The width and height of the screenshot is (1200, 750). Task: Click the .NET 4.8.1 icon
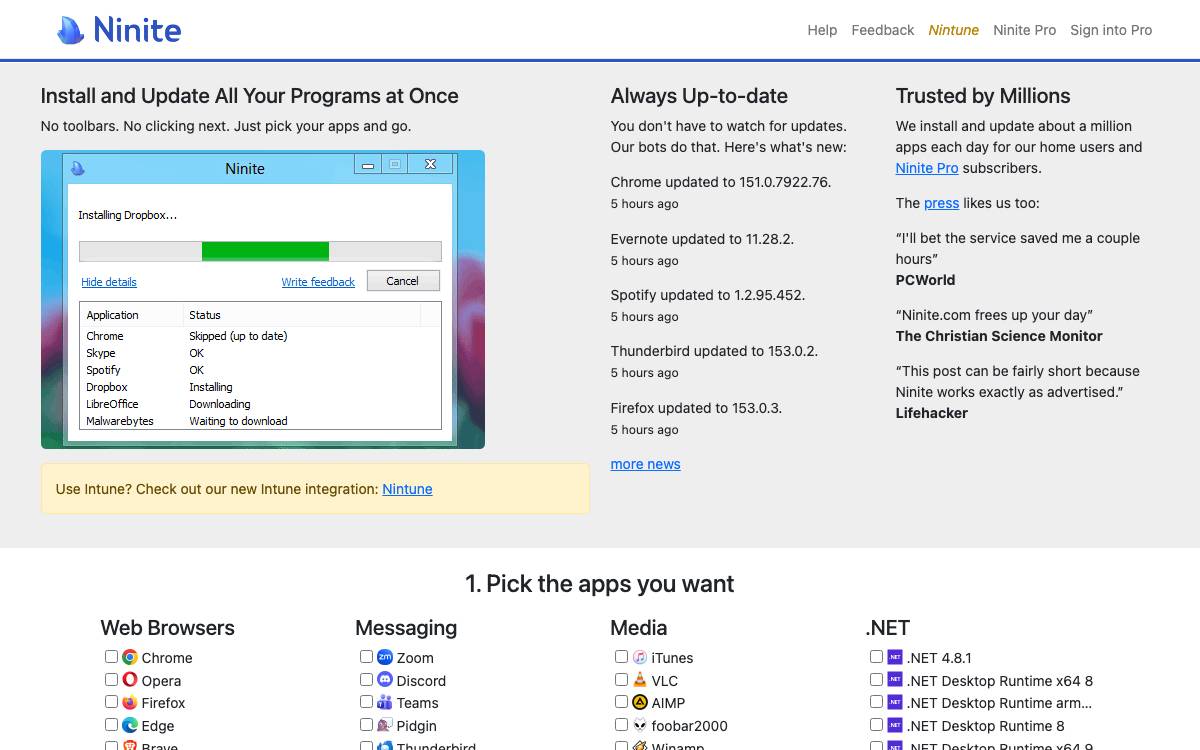(895, 657)
